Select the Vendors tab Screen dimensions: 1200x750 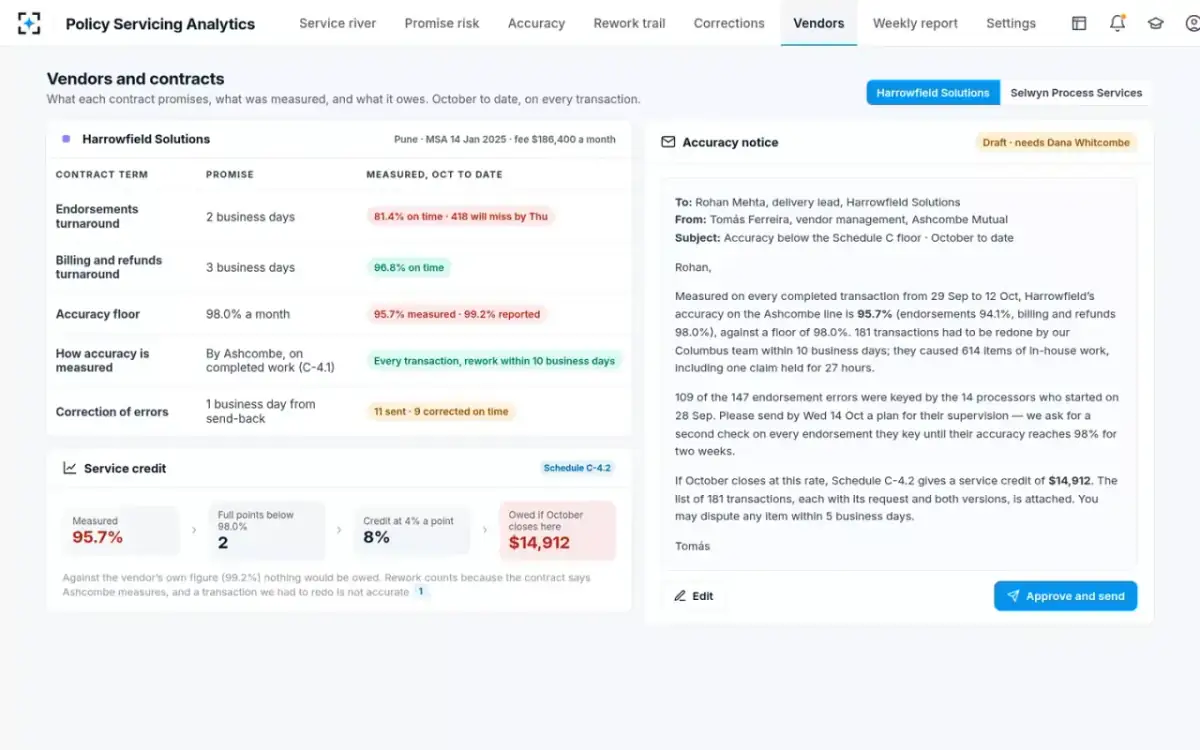tap(818, 23)
